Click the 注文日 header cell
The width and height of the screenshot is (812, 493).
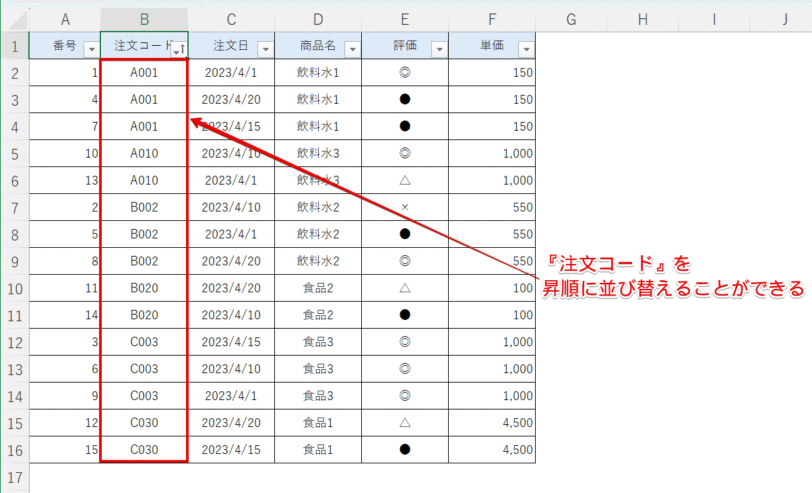231,46
